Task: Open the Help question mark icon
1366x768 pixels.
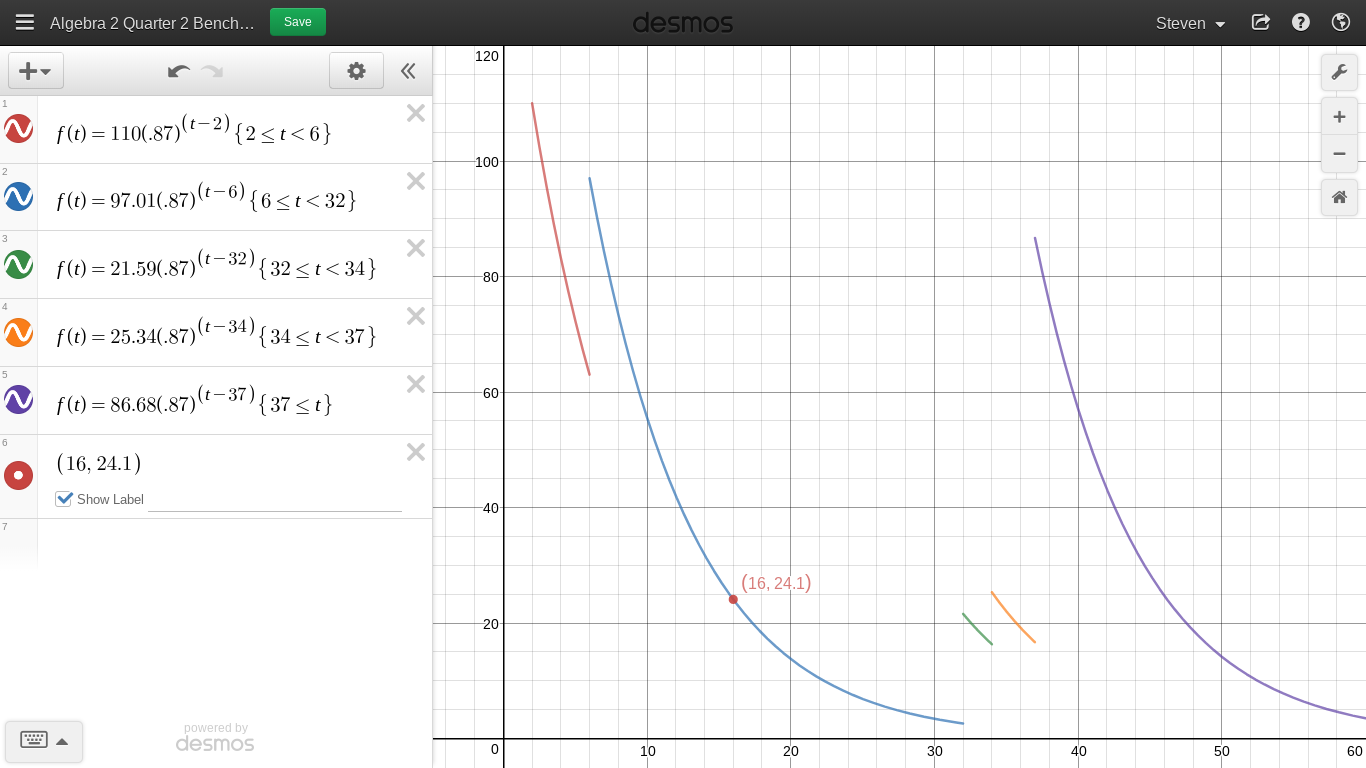Action: click(1301, 22)
